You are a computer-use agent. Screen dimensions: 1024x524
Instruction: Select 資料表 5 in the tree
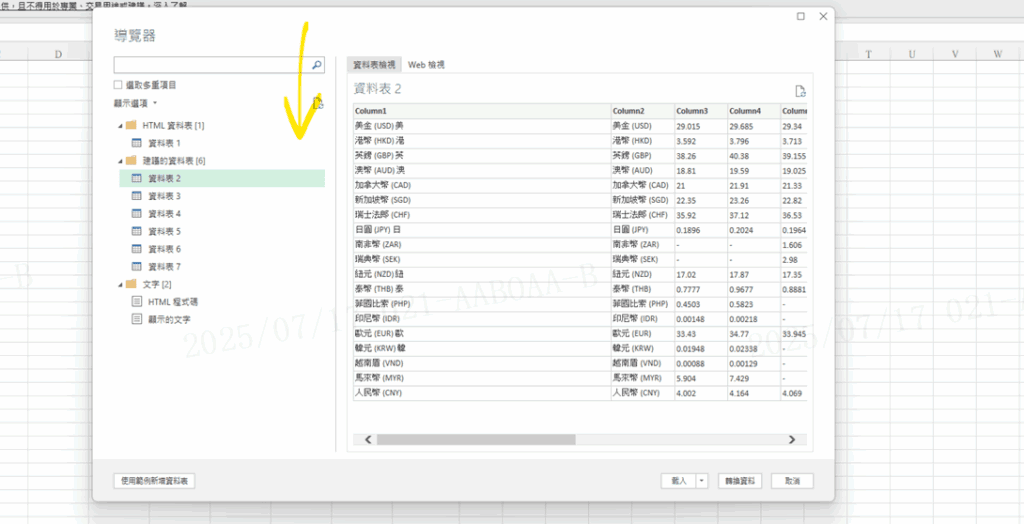pyautogui.click(x=164, y=231)
